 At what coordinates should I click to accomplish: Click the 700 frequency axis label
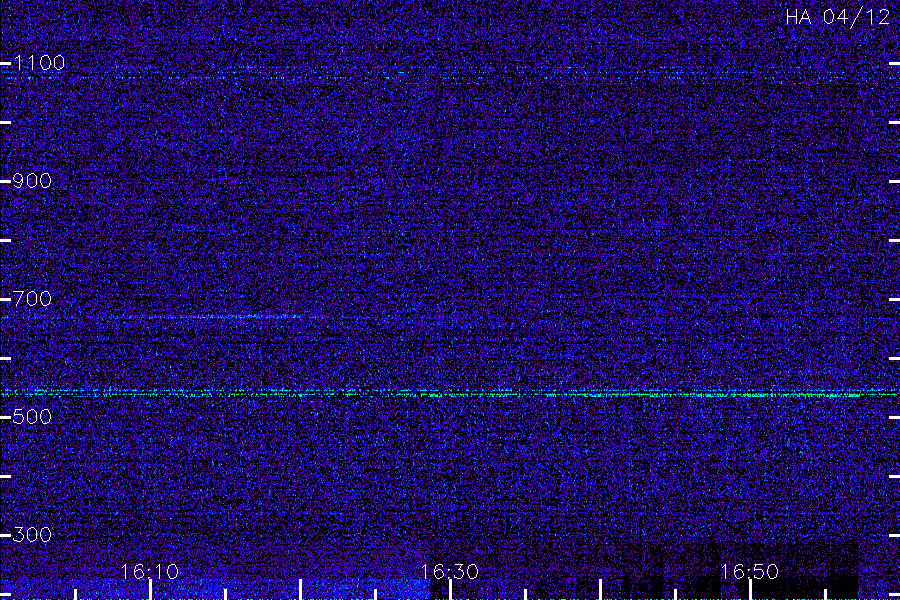32,299
